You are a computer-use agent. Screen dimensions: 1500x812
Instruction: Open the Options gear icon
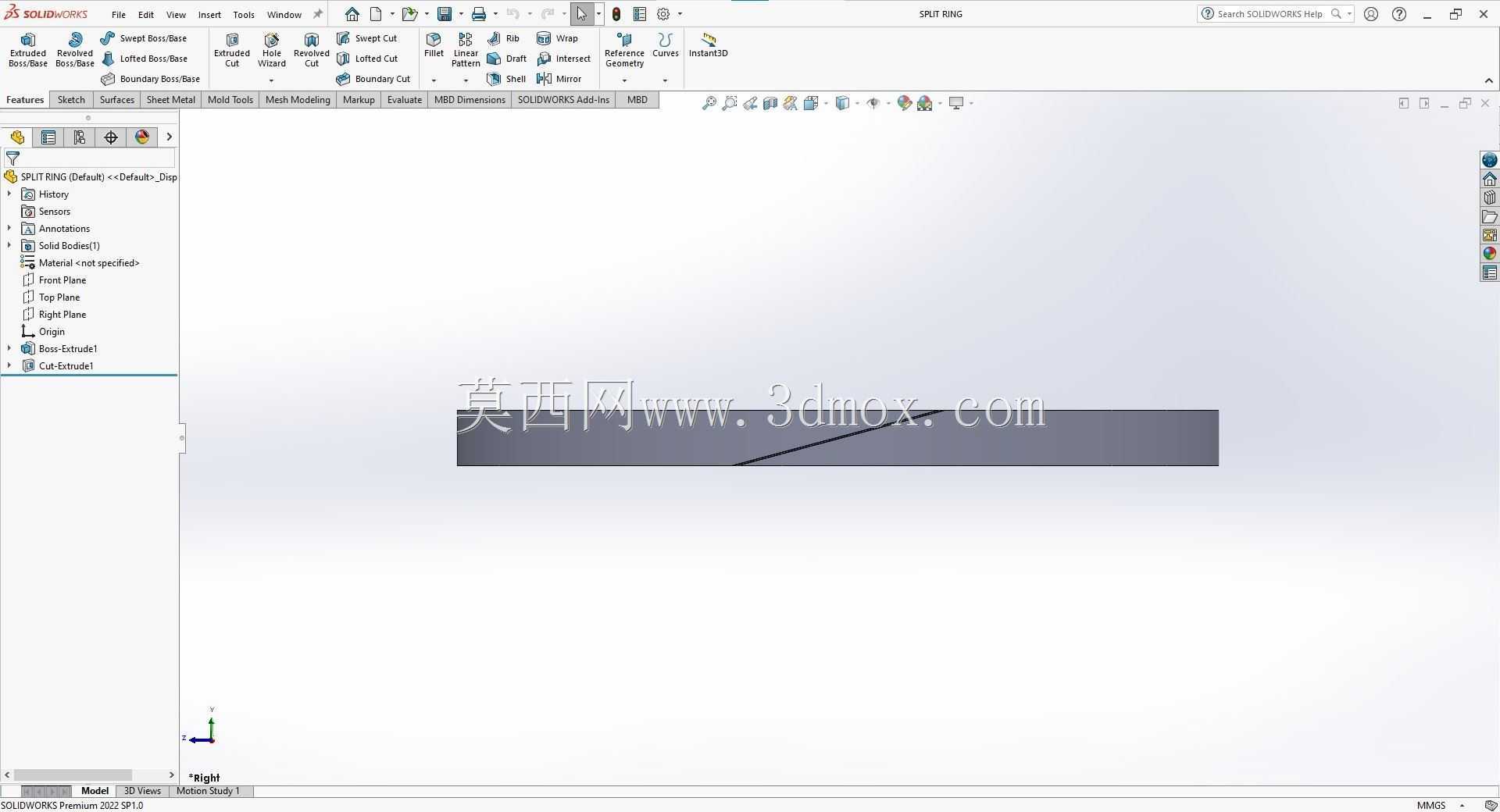[663, 14]
